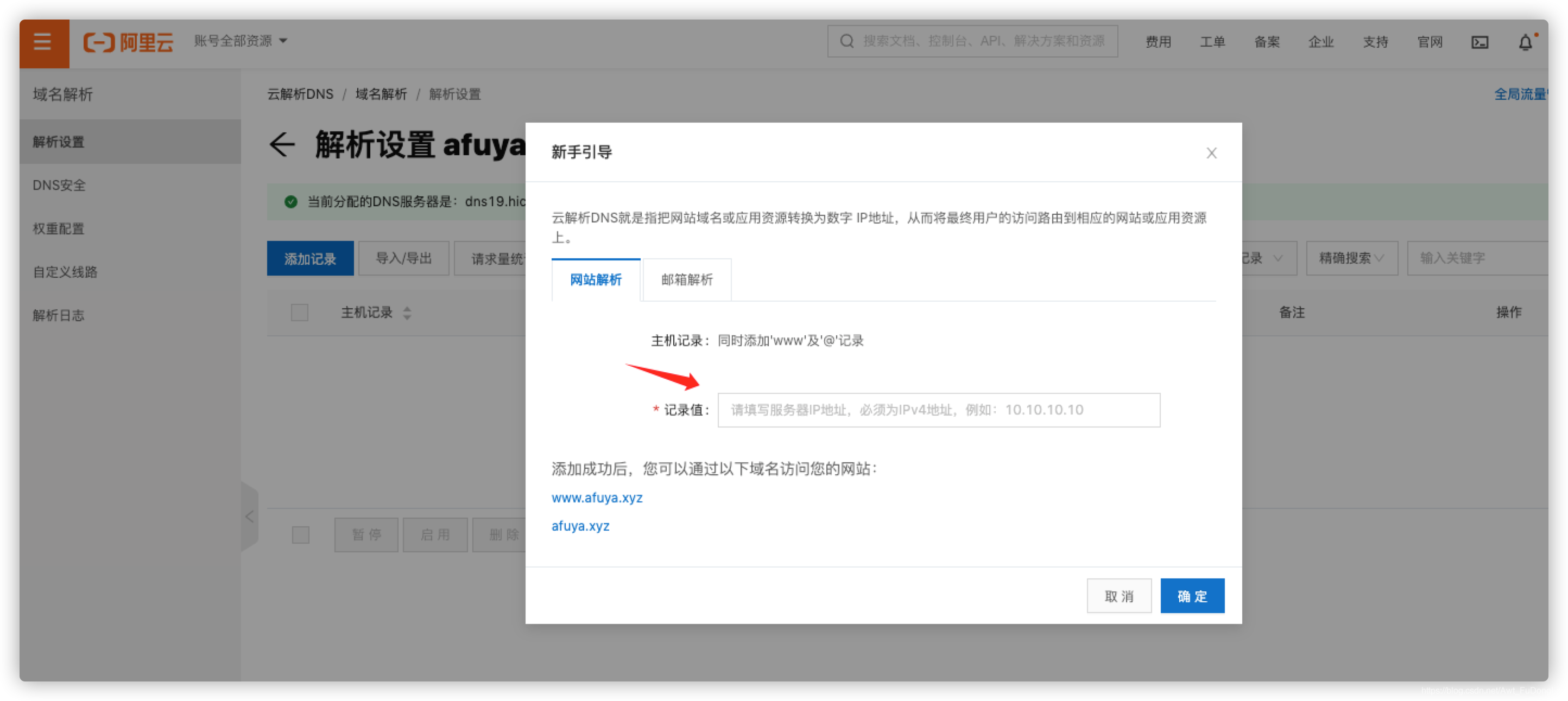This screenshot has width=1568, height=701.
Task: Open the www.afuya.xyz link
Action: (597, 497)
